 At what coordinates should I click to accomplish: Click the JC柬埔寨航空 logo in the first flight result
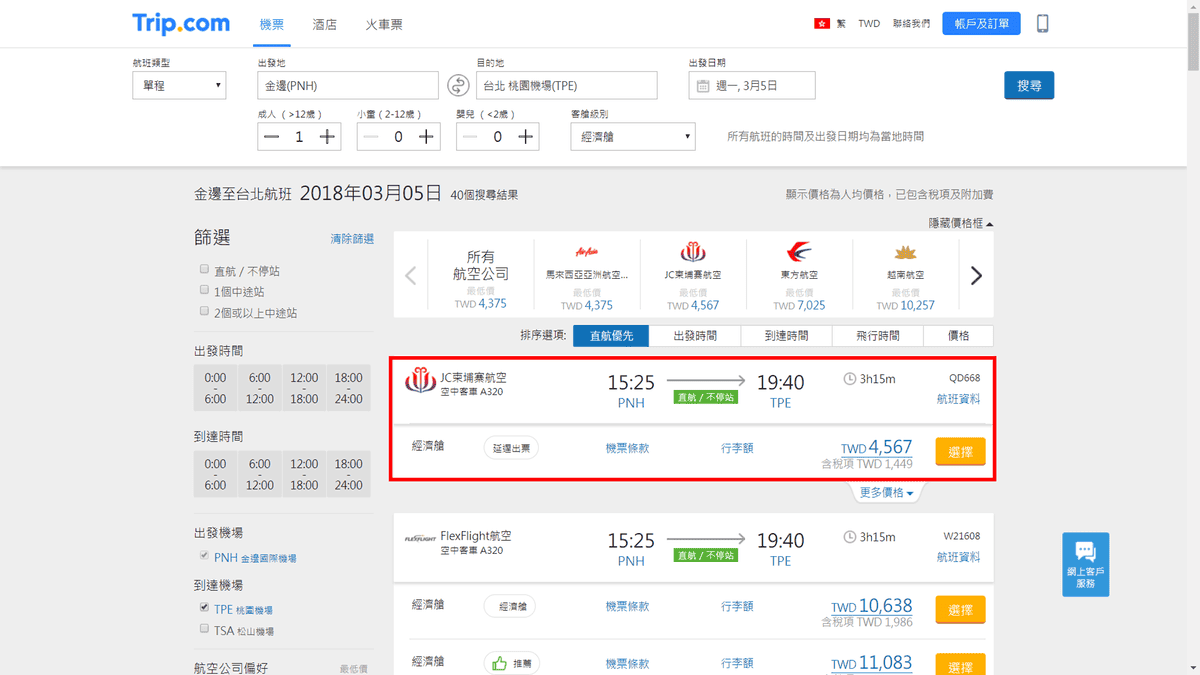pyautogui.click(x=420, y=381)
